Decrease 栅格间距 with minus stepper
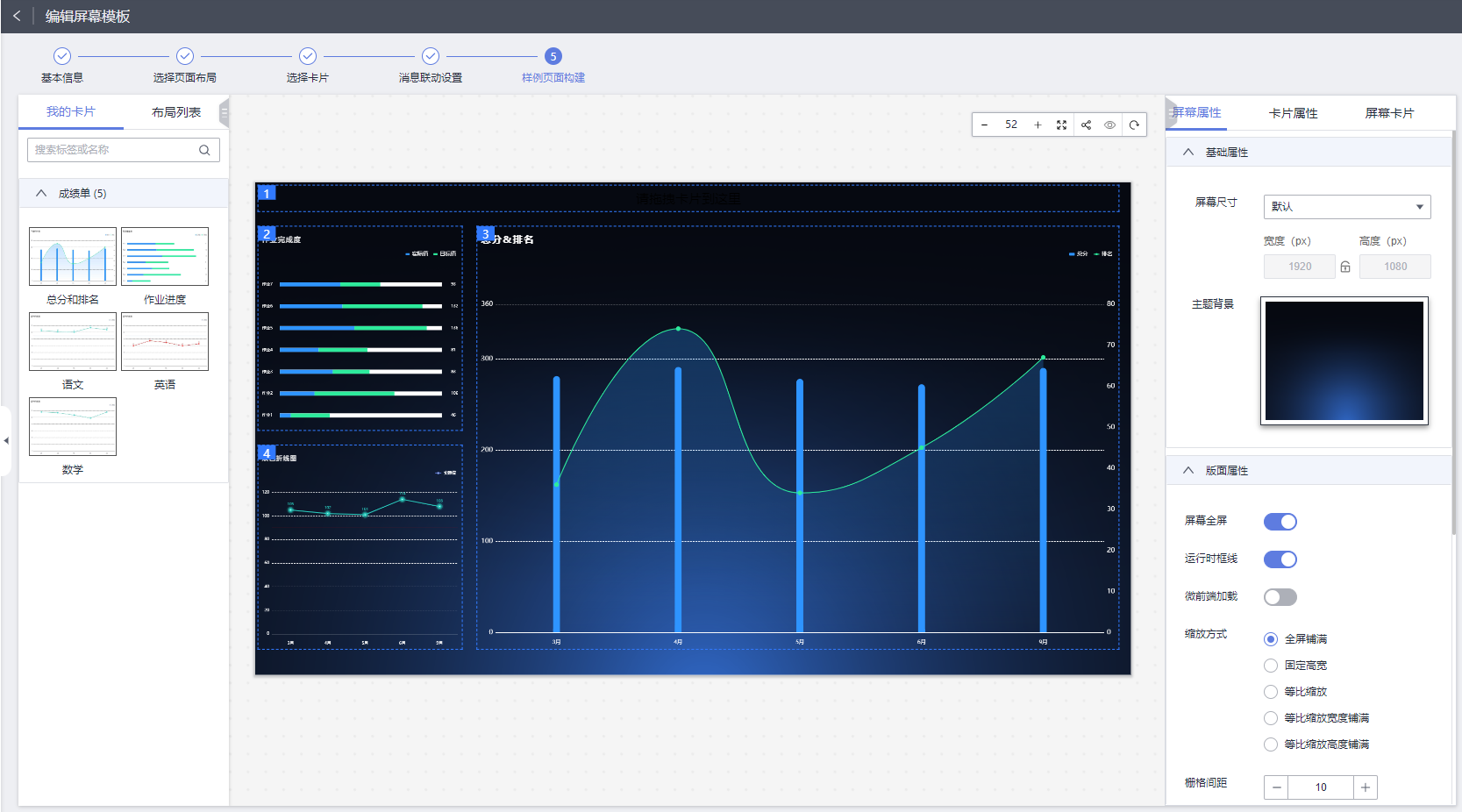Screen dimensions: 1462x812 (x=1277, y=787)
